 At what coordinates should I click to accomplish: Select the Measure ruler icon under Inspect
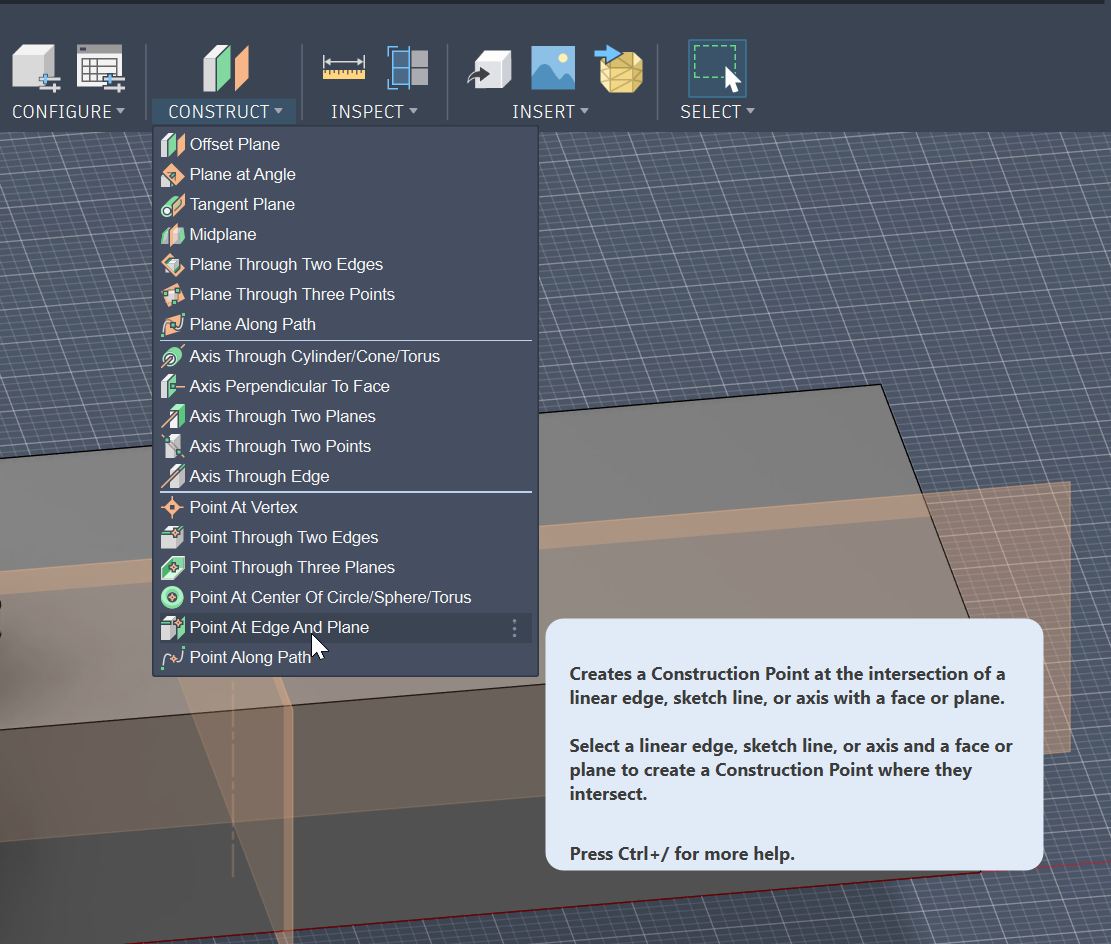(344, 68)
